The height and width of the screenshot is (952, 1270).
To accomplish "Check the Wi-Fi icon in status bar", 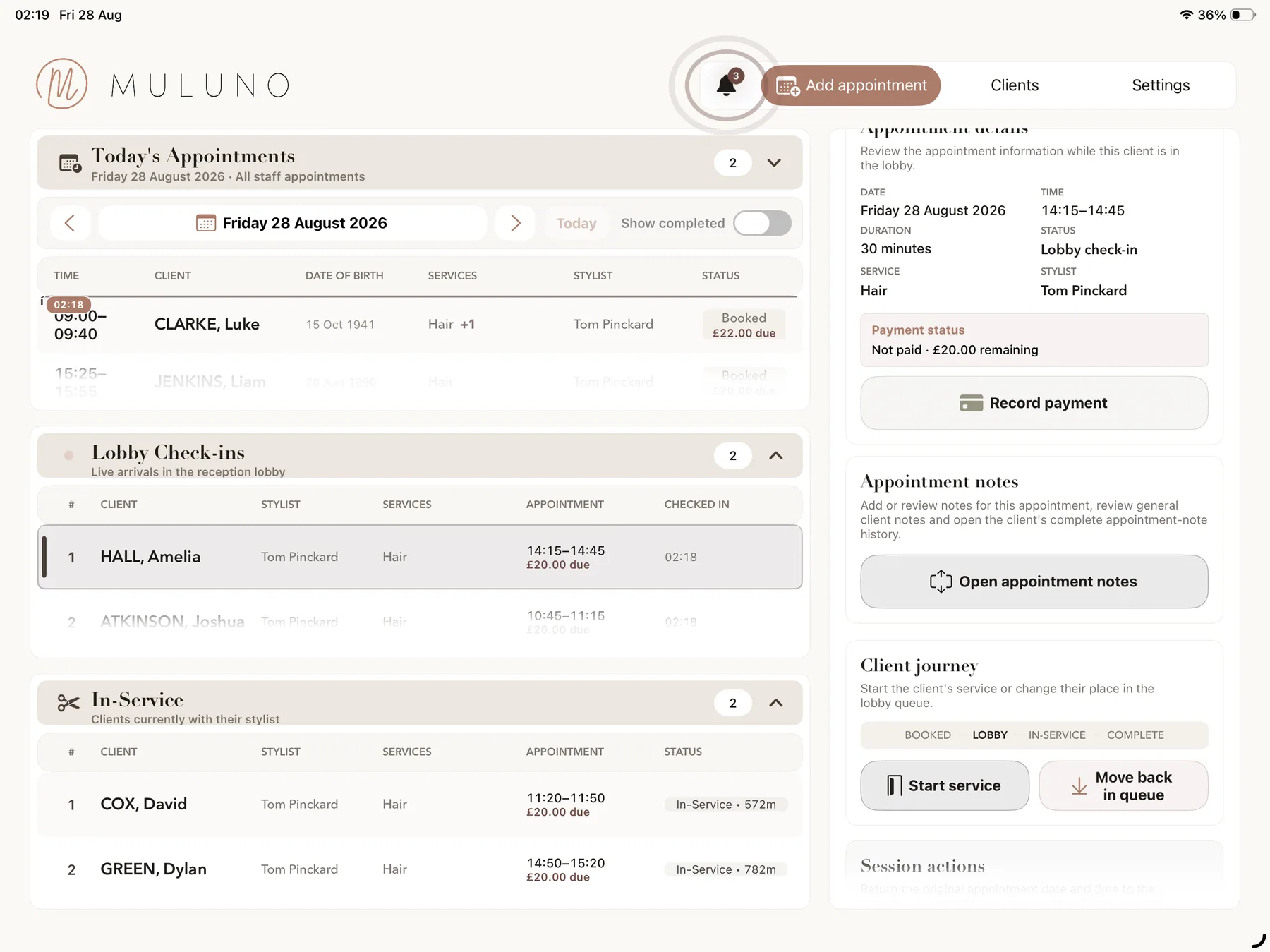I will 1186,15.
